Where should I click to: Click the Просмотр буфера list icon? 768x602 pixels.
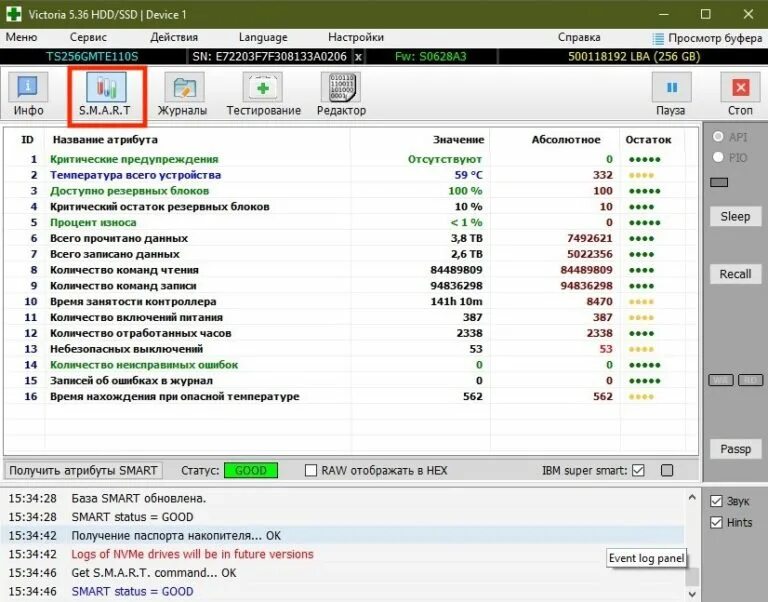click(658, 38)
